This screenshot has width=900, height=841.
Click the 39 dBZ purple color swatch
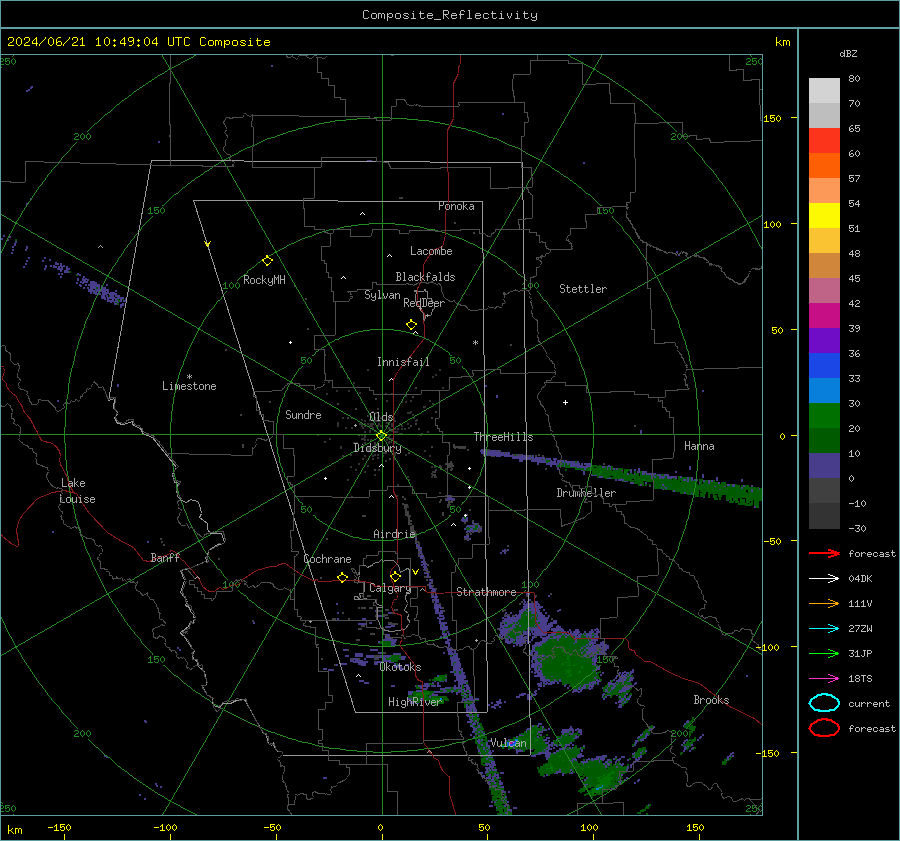(x=824, y=340)
